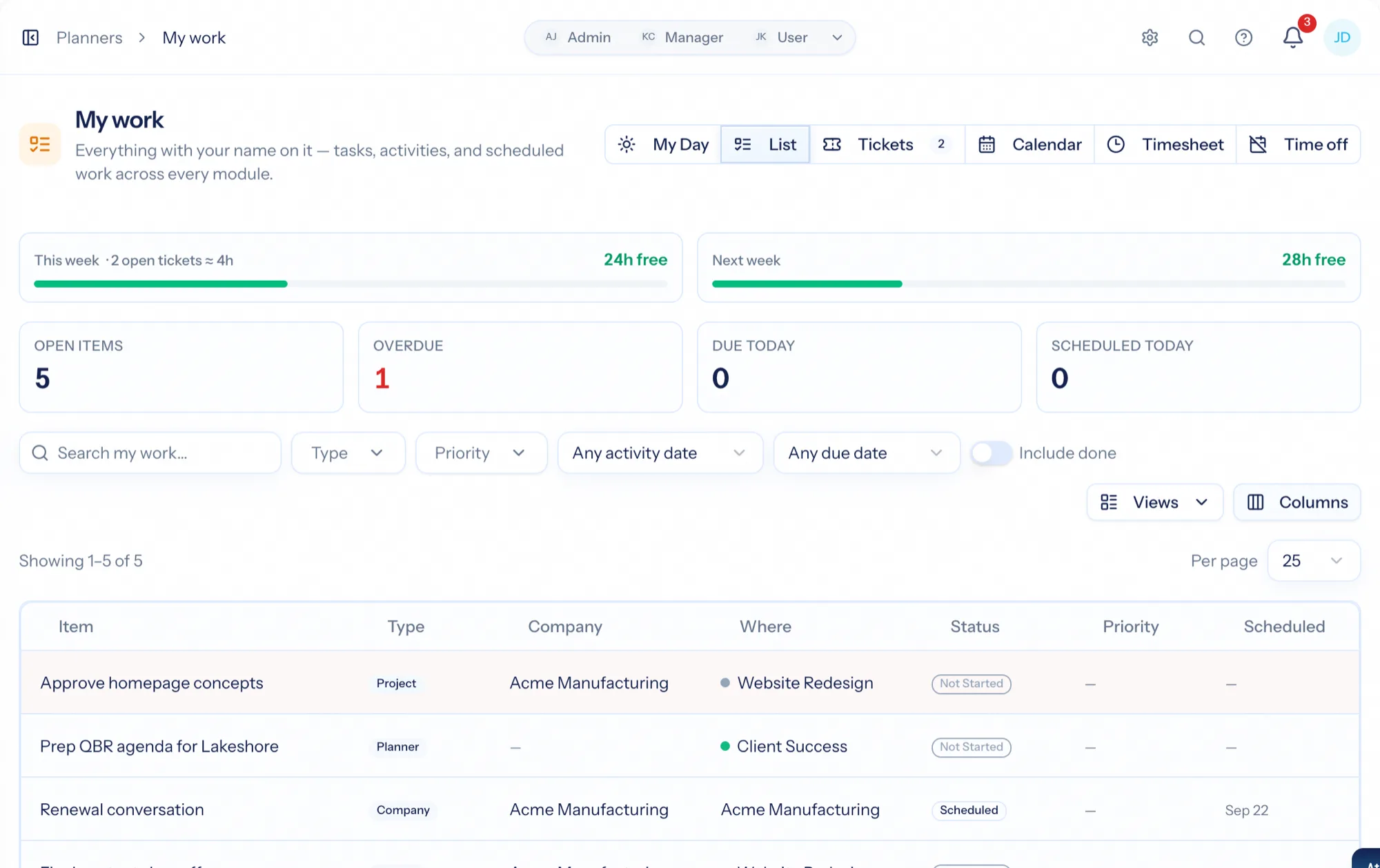Click the Next week capacity bar
This screenshot has height=868, width=1380.
(x=1028, y=284)
